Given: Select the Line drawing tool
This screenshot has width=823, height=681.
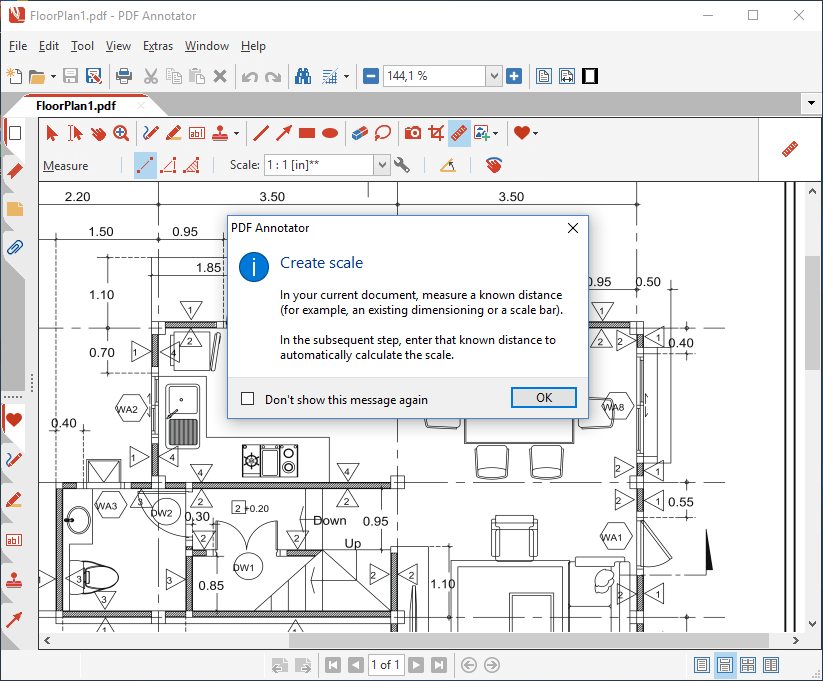Looking at the screenshot, I should click(x=261, y=133).
